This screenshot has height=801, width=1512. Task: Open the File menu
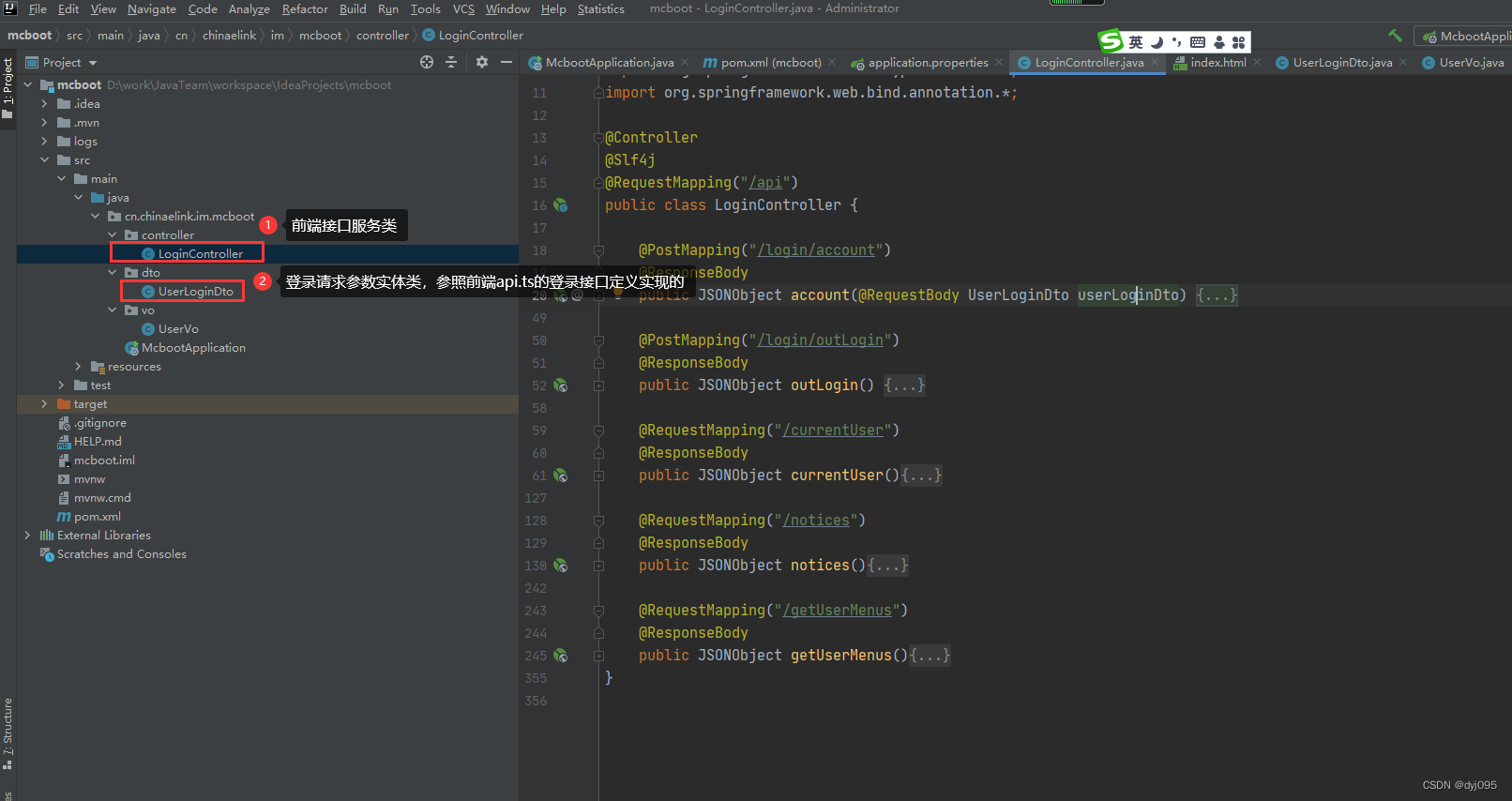point(38,8)
